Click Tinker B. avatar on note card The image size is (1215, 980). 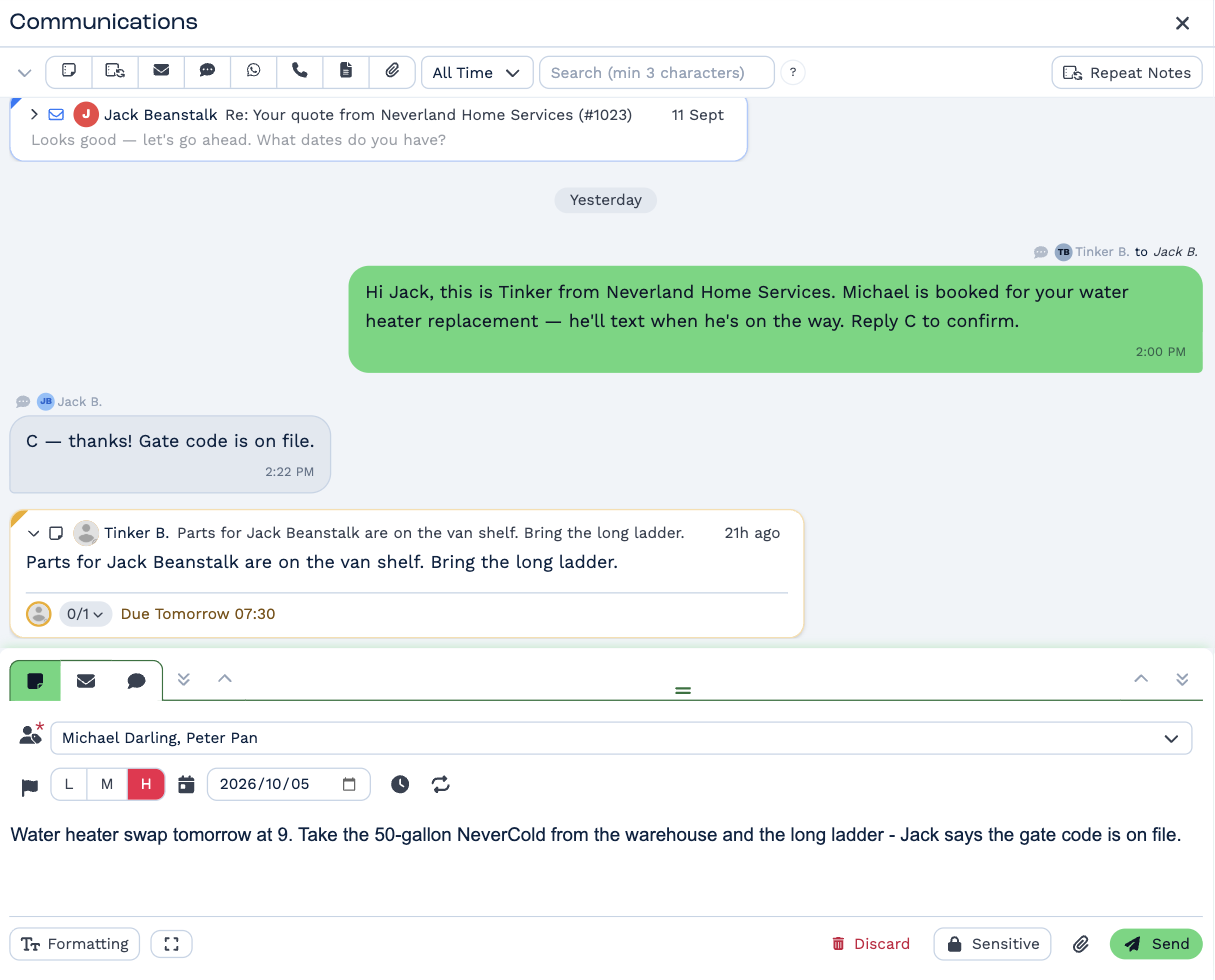[87, 533]
